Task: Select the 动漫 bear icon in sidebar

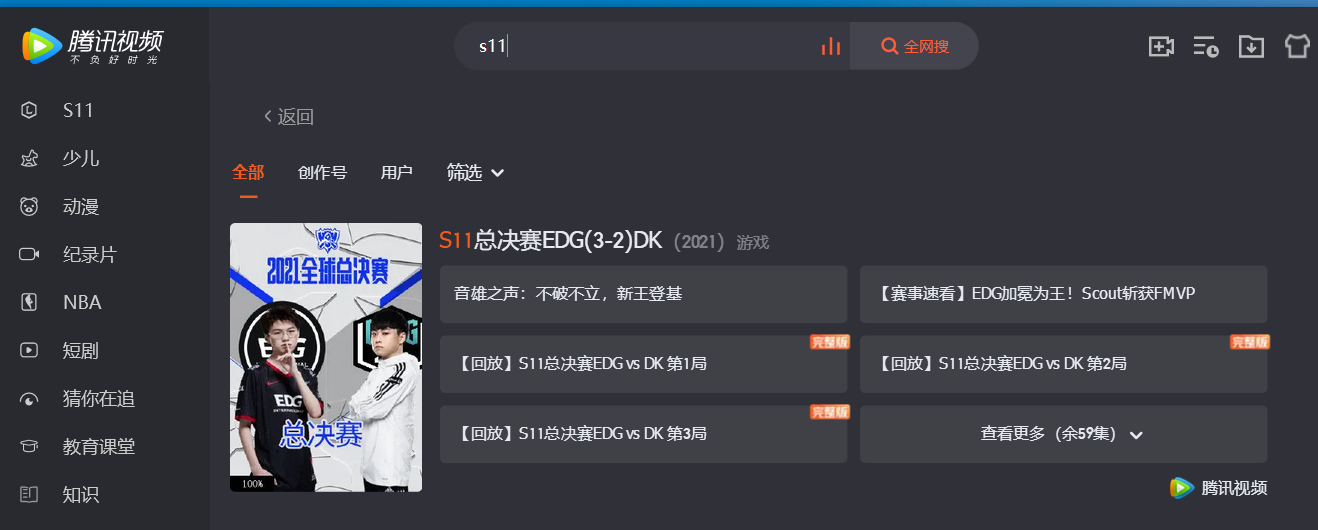Action: click(29, 206)
